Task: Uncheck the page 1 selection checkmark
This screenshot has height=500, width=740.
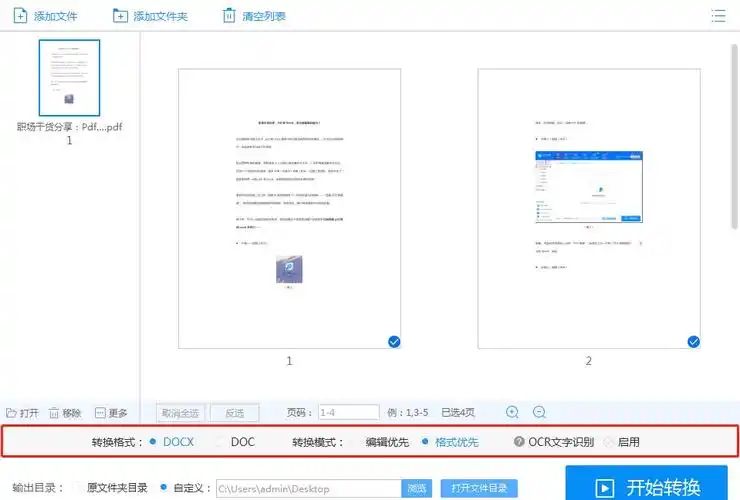Action: 394,342
